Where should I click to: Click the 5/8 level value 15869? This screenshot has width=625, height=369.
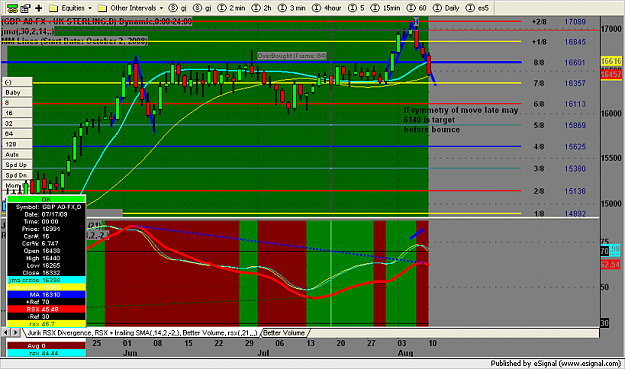click(x=575, y=126)
